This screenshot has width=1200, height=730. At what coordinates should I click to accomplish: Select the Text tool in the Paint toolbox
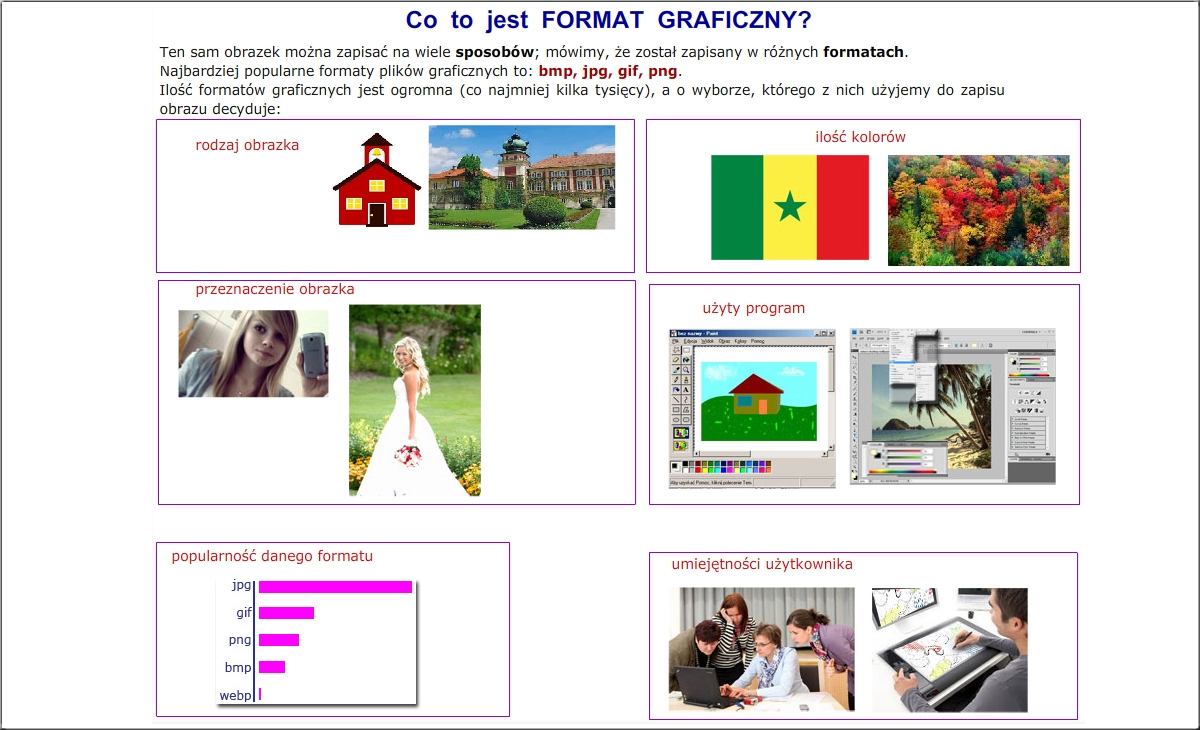[x=687, y=389]
